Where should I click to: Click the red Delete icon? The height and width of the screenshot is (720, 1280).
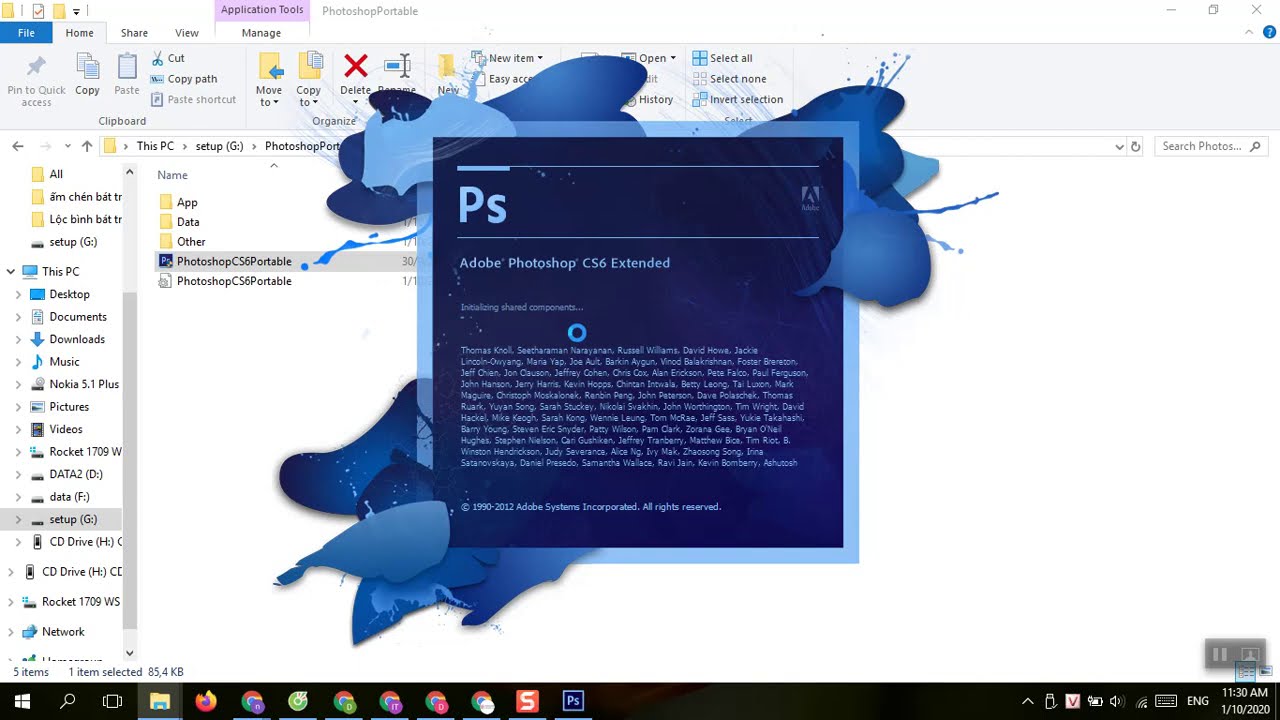tap(355, 66)
